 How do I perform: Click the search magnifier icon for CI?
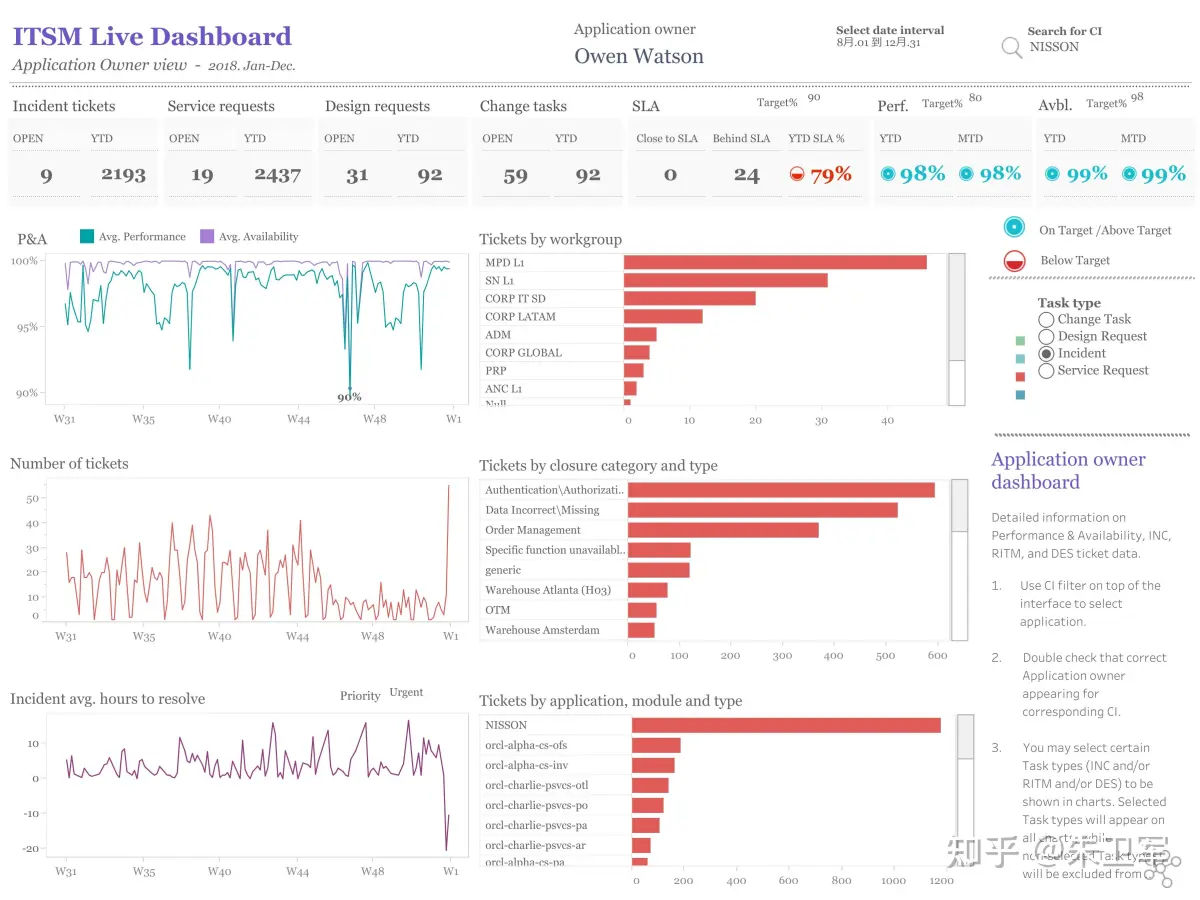[1012, 47]
